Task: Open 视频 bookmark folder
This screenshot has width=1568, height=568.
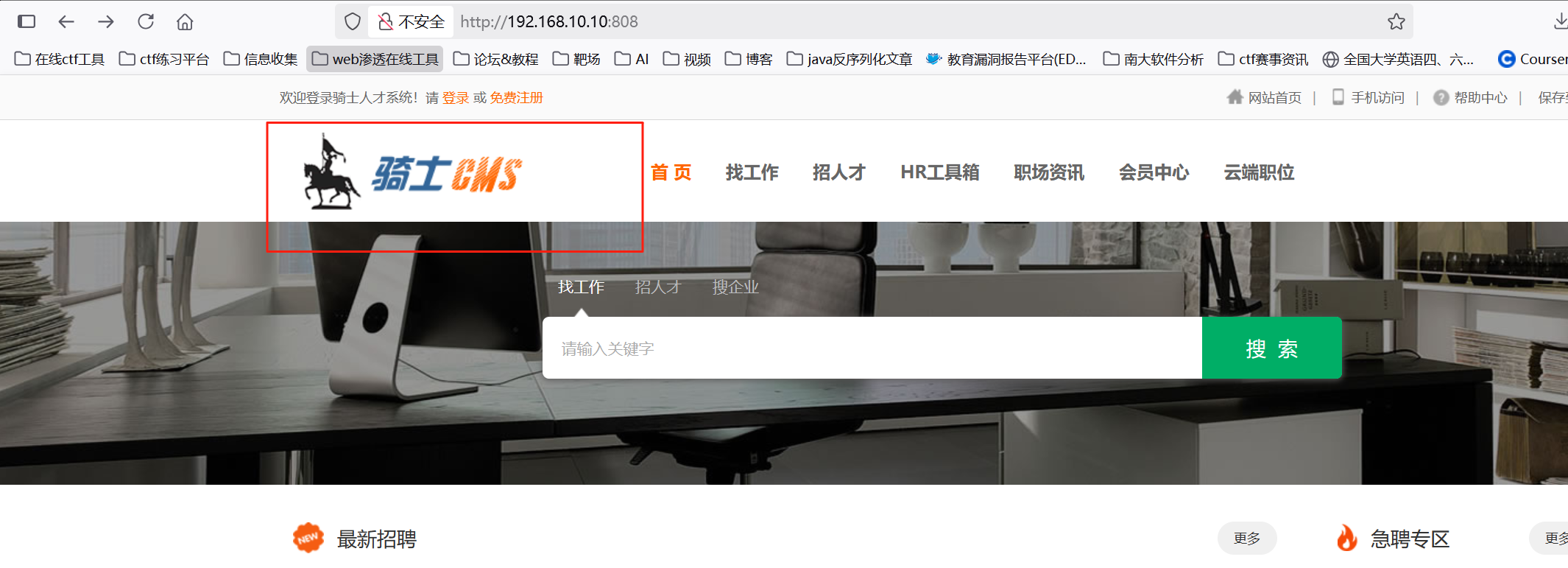Action: pyautogui.click(x=687, y=59)
